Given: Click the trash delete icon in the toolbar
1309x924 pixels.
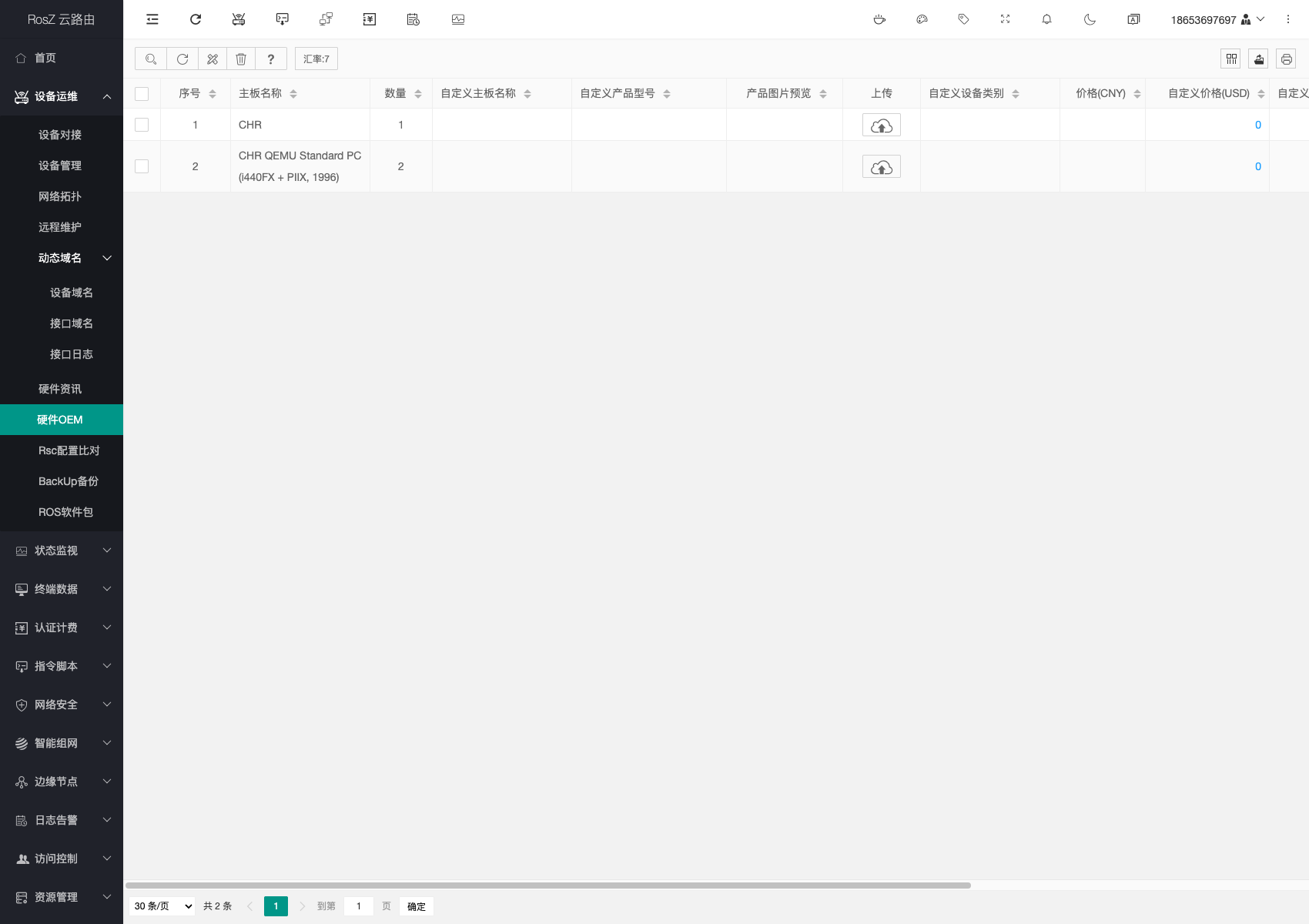Looking at the screenshot, I should 241,59.
